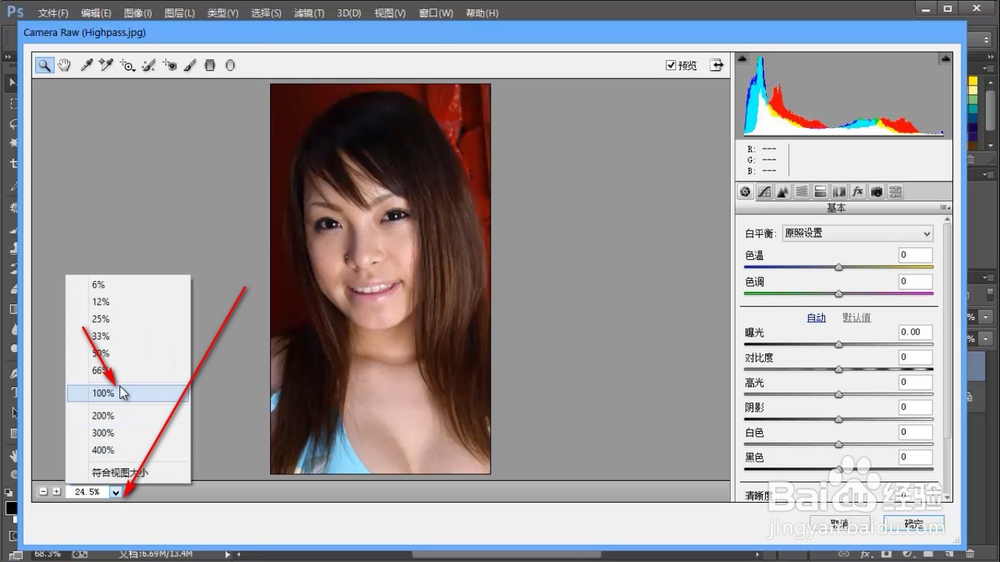Click the 对比度 value input field
This screenshot has width=1000, height=562.
click(915, 357)
